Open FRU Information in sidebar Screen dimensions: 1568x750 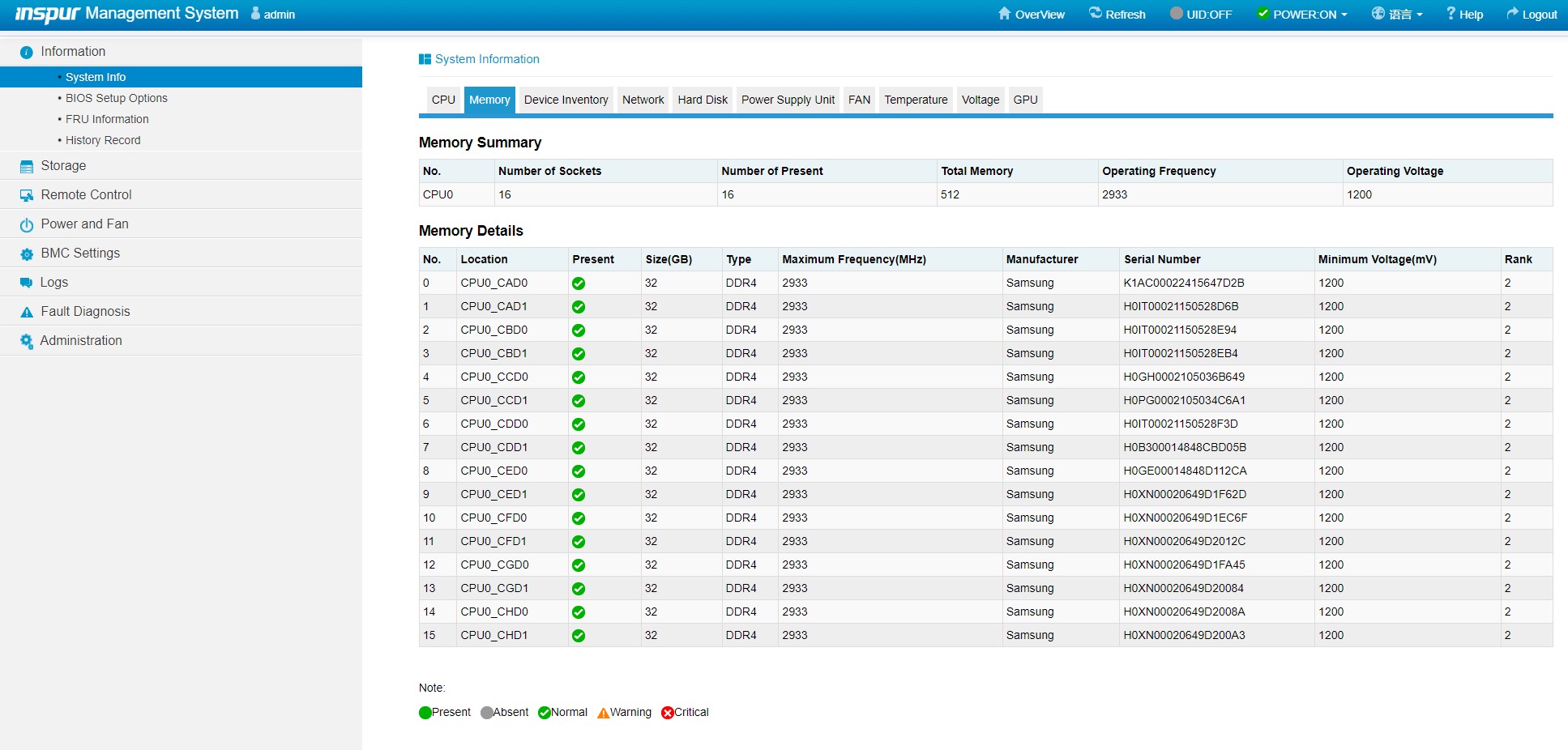tap(107, 119)
